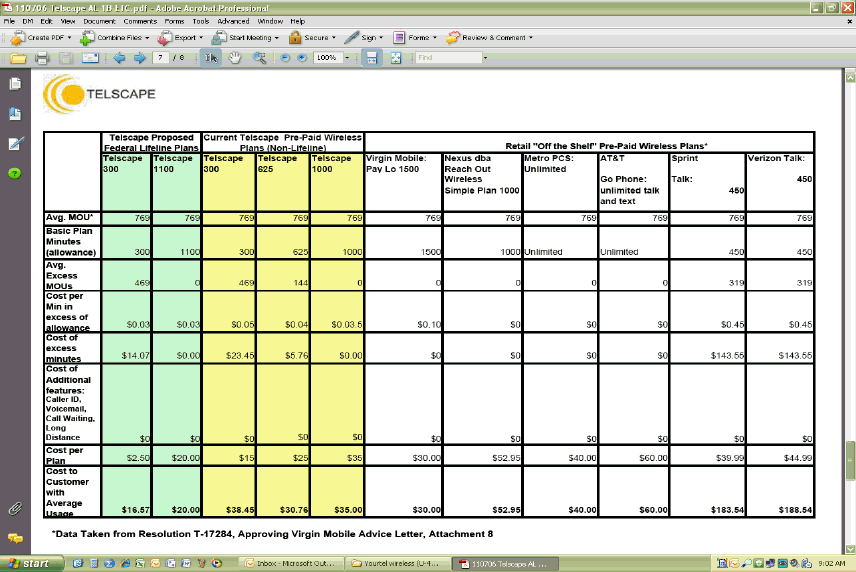Click the scroll down arrow
This screenshot has height=572, width=856.
pyautogui.click(x=850, y=549)
